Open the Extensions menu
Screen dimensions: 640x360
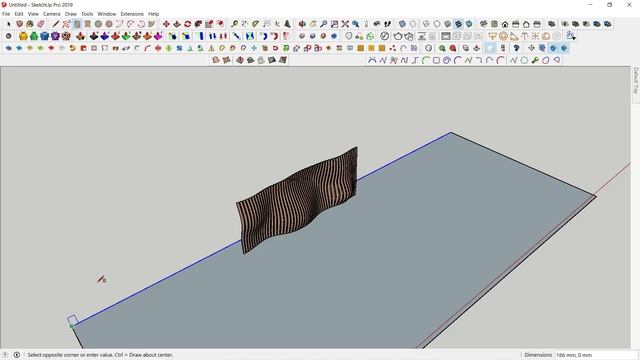(x=132, y=14)
